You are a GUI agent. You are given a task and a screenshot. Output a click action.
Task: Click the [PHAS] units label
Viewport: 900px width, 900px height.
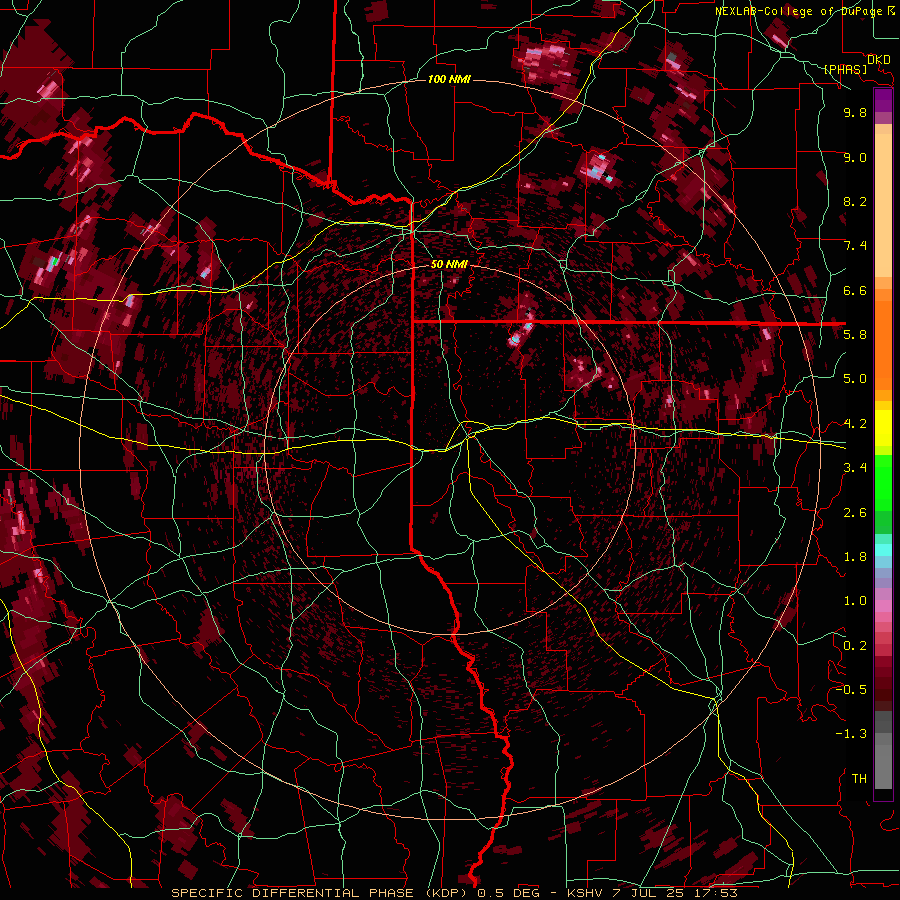pos(845,69)
